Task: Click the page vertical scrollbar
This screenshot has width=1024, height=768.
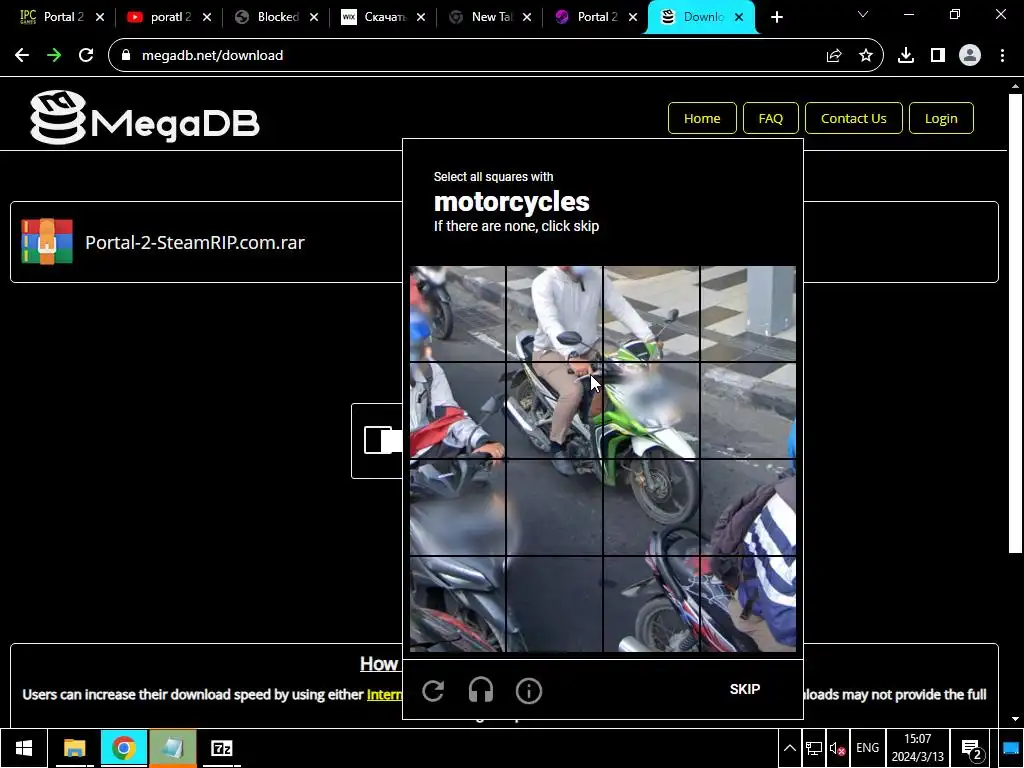Action: (x=1015, y=323)
